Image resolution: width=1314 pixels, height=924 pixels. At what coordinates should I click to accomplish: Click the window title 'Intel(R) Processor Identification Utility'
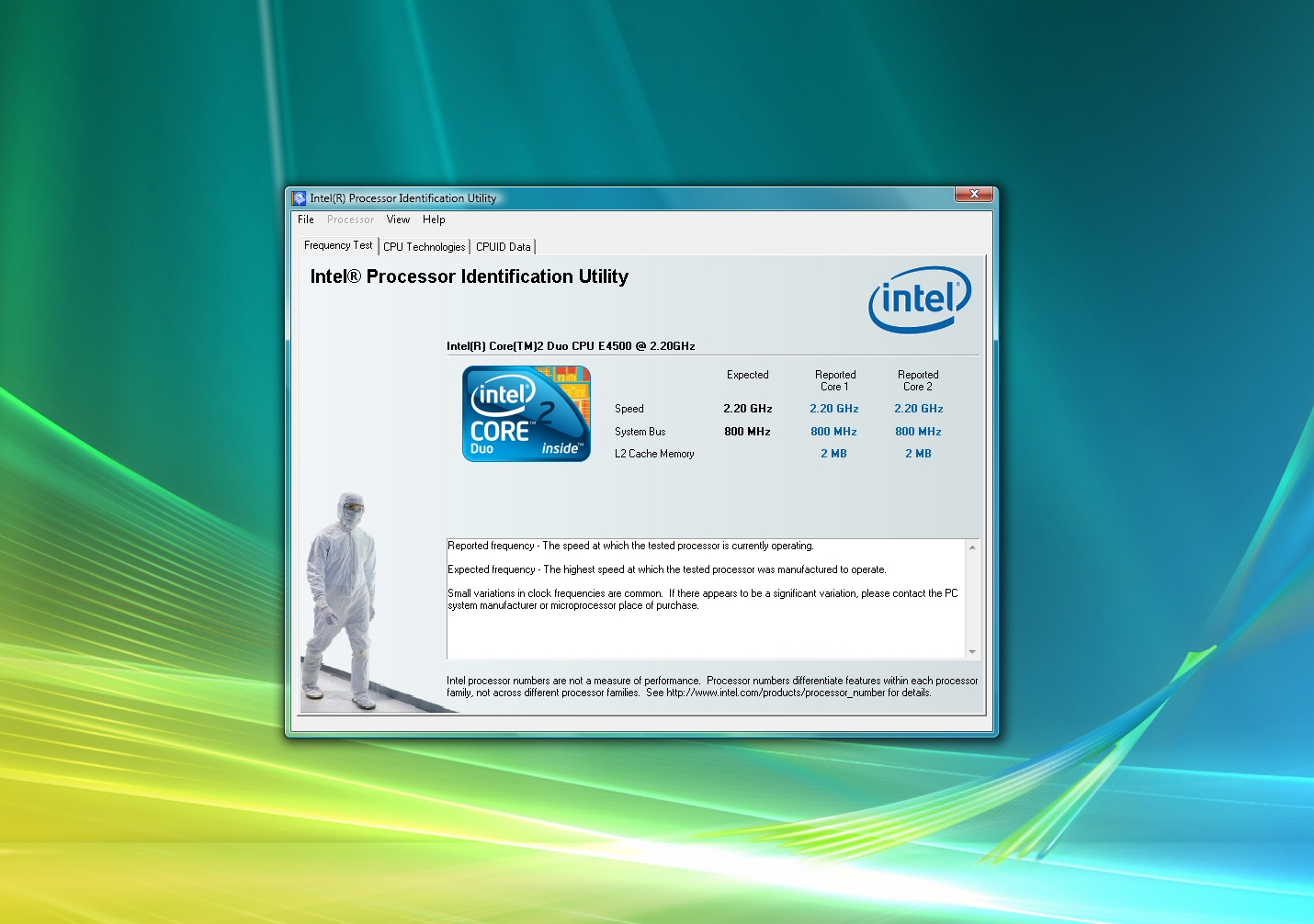(x=403, y=198)
